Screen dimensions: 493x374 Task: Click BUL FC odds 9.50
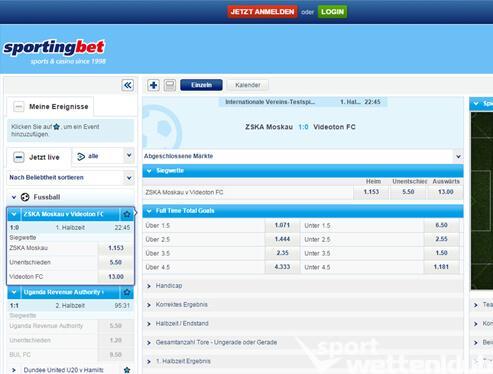coord(116,355)
